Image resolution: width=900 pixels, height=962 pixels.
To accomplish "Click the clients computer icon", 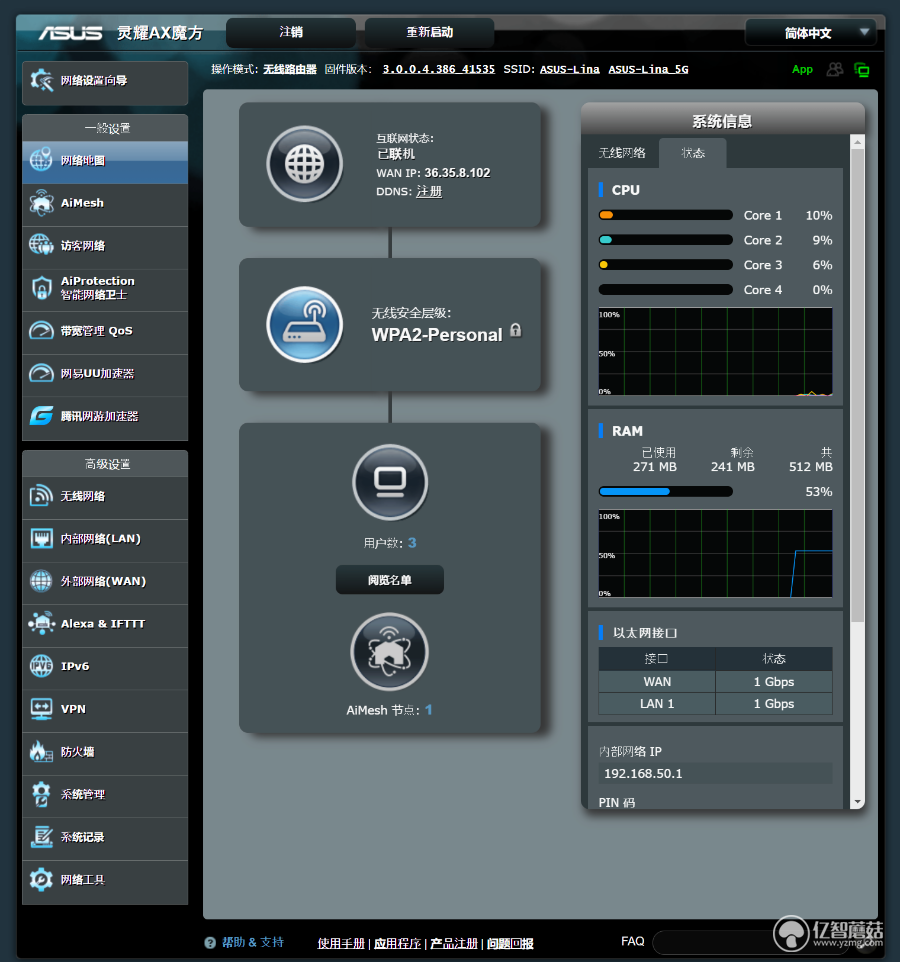I will pos(390,482).
